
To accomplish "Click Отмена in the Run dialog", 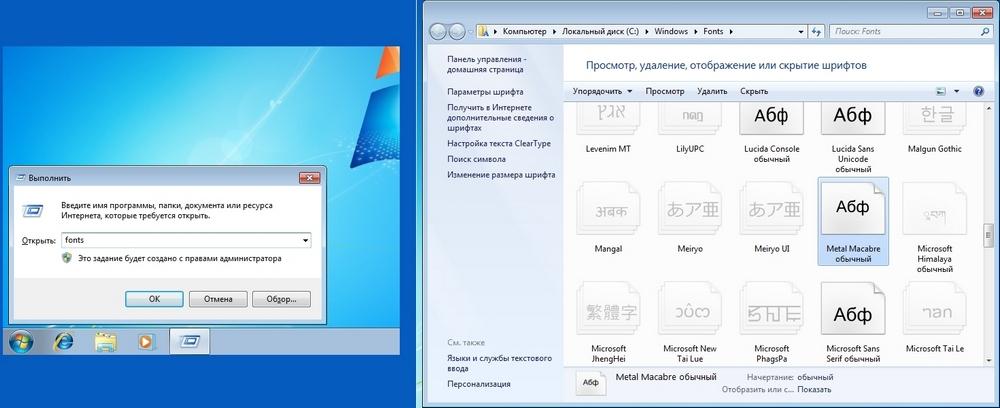I will pos(218,298).
